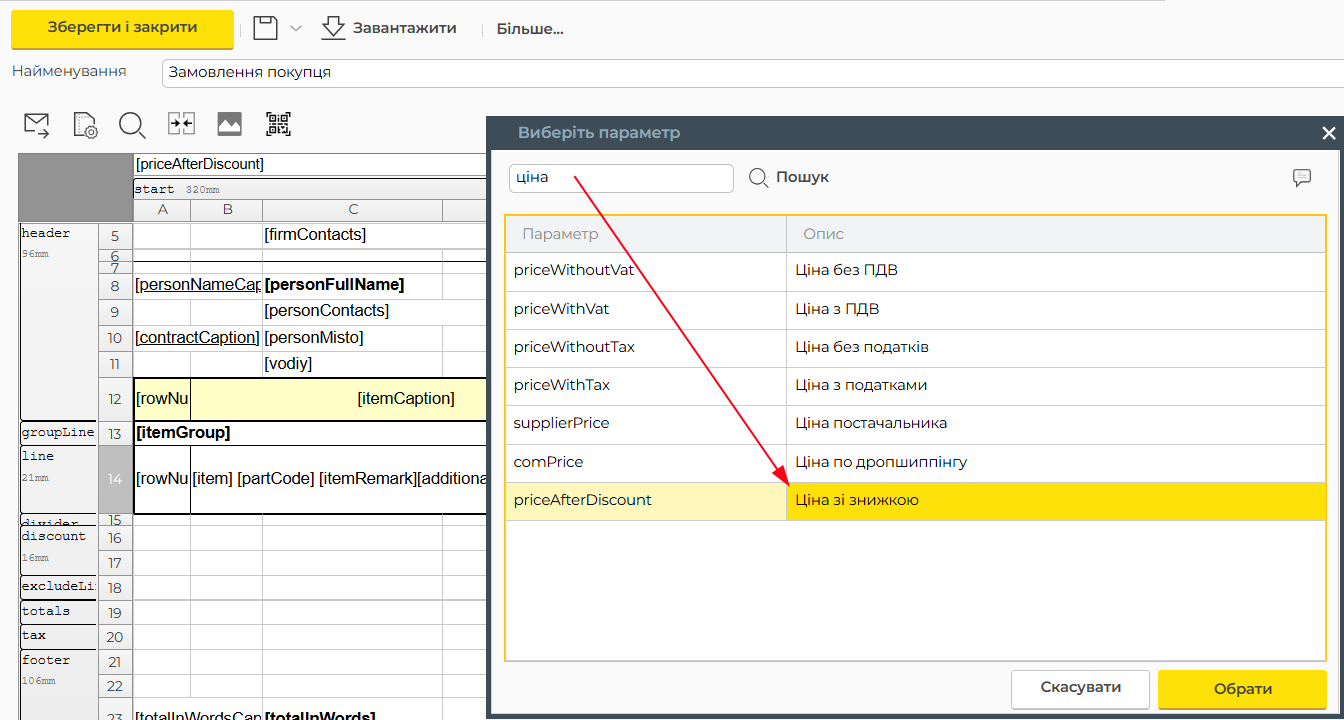
Task: Click the Ціна по дропшиппінгу description cell
Action: coord(1056,462)
